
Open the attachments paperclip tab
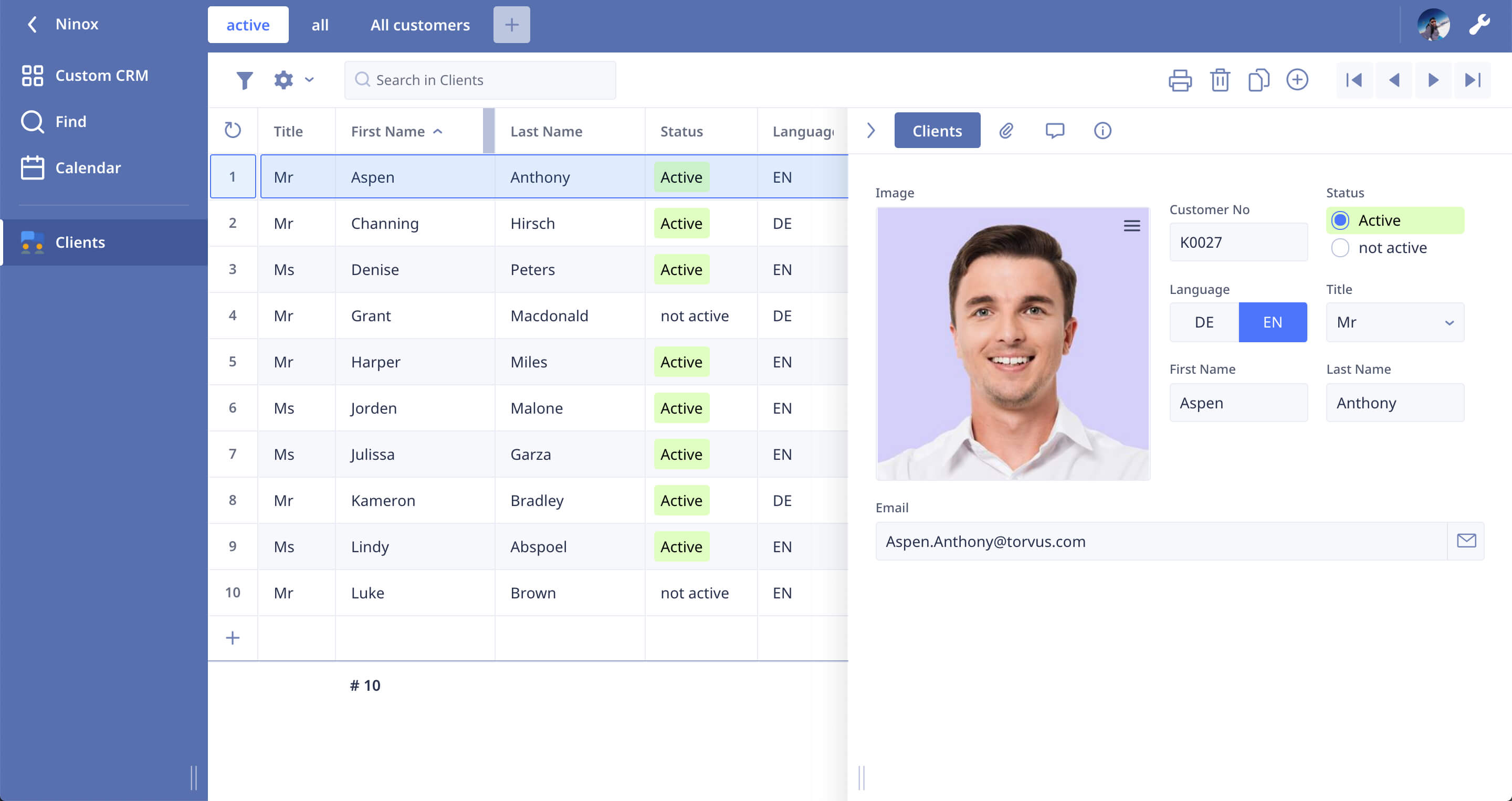click(x=1006, y=130)
